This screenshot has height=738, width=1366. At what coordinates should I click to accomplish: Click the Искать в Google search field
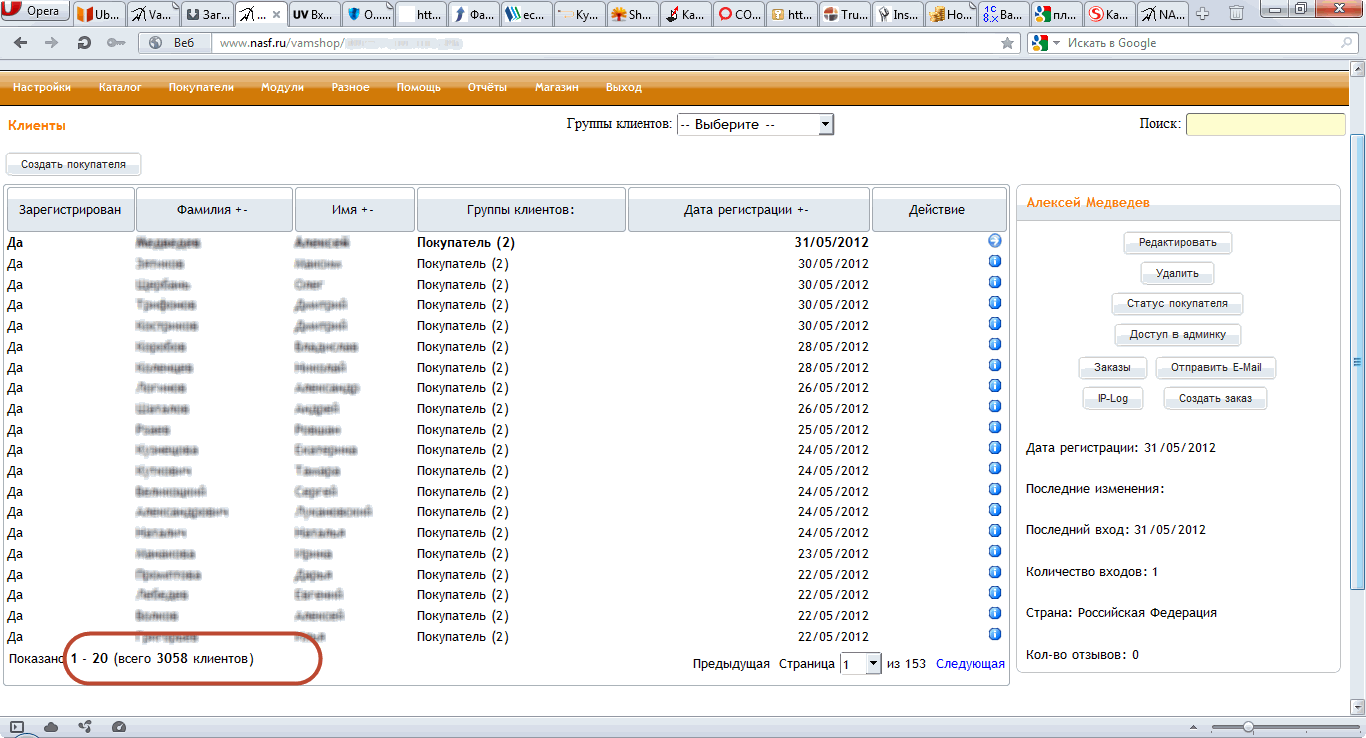click(1200, 43)
